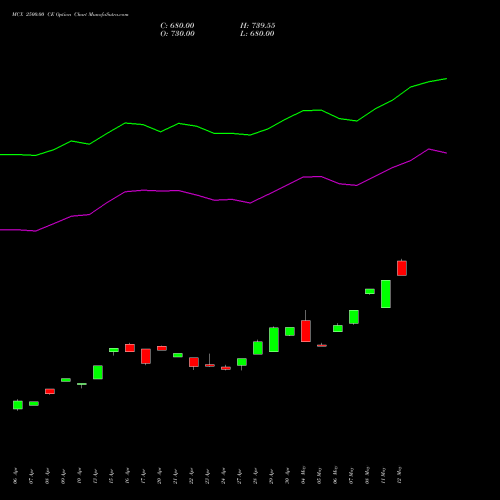Click the green candlestick for 28 Apr
Screen dimensions: 500x500
pyautogui.click(x=258, y=348)
